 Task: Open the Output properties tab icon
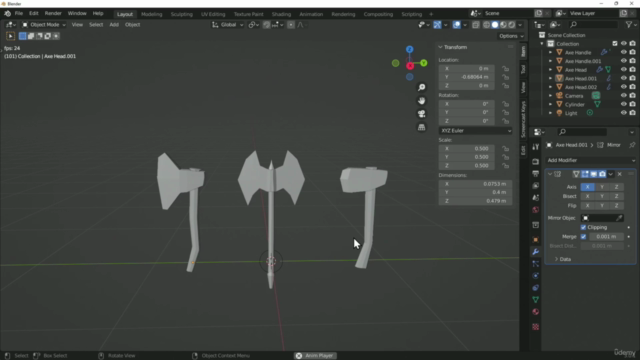536,174
